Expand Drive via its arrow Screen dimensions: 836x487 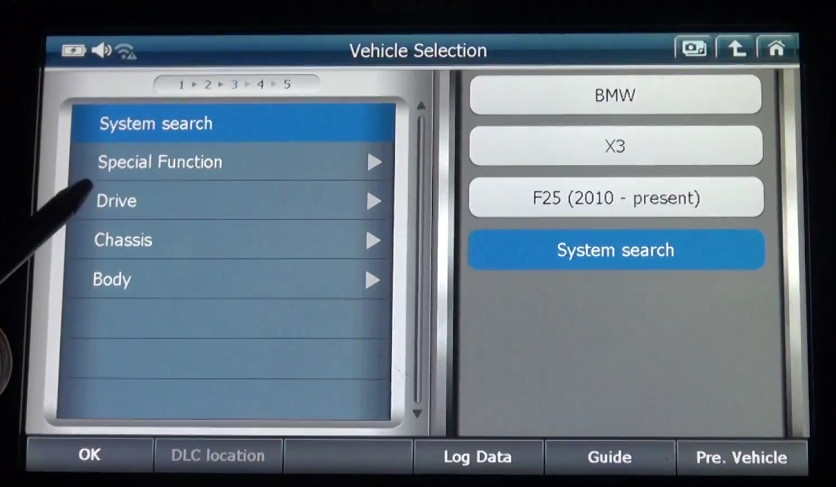374,201
